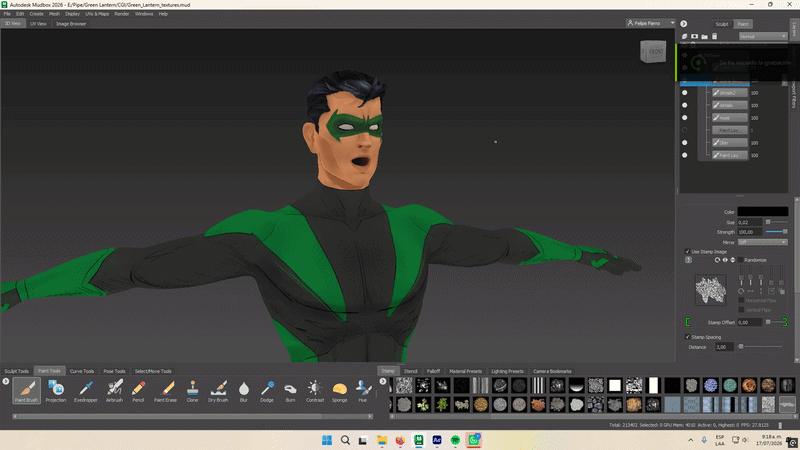This screenshot has width=800, height=450.
Task: Click the stamp vertical mirror icon
Action: 733,260
